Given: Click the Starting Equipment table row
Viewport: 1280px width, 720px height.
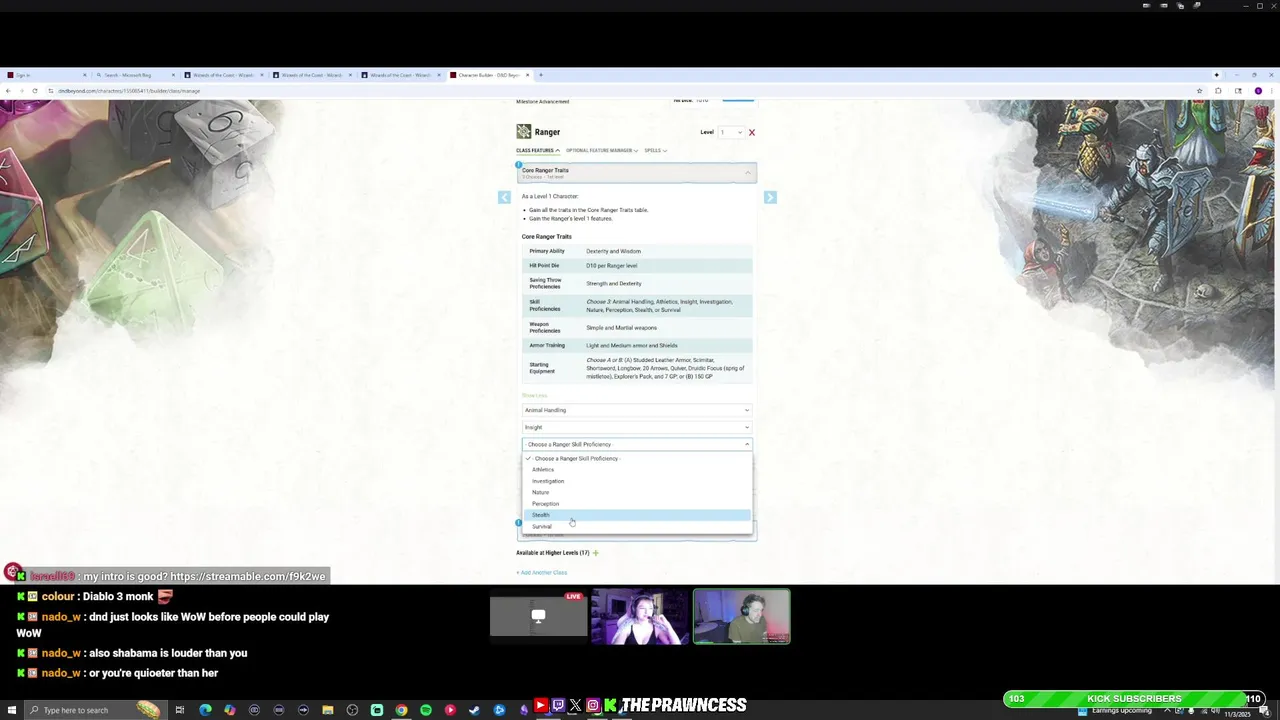Looking at the screenshot, I should point(636,368).
